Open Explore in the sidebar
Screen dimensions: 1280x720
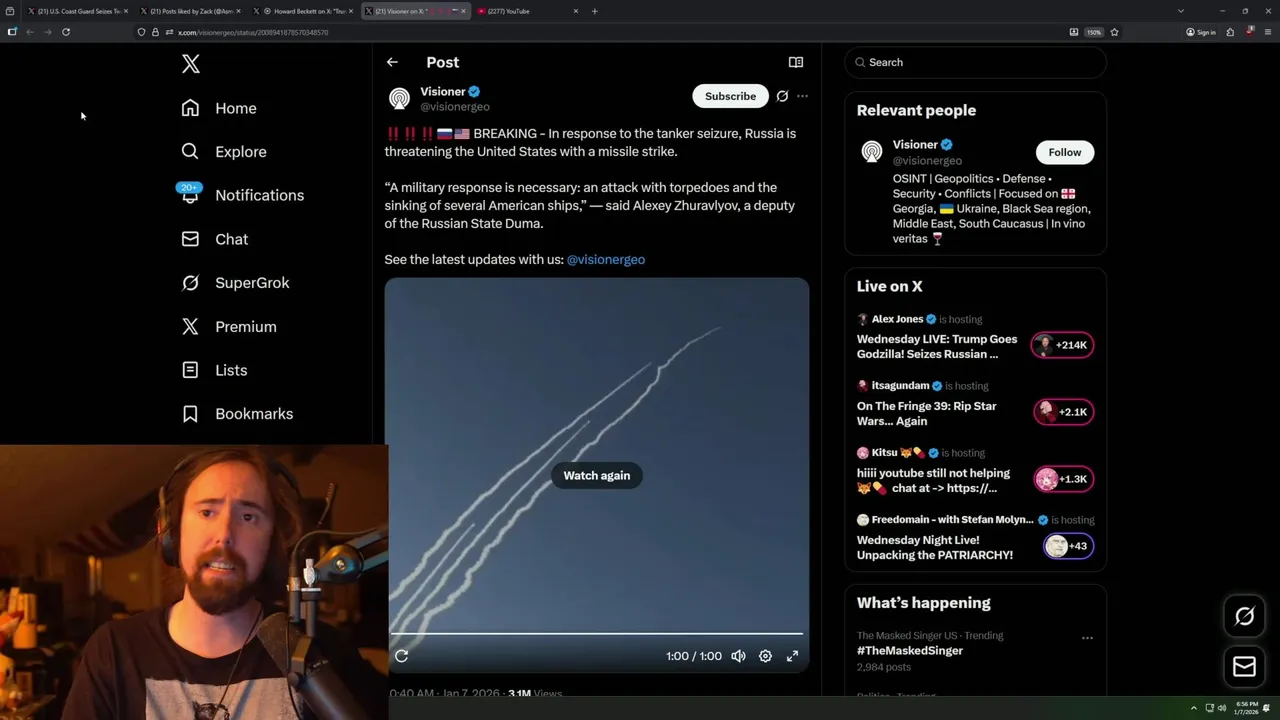click(224, 152)
